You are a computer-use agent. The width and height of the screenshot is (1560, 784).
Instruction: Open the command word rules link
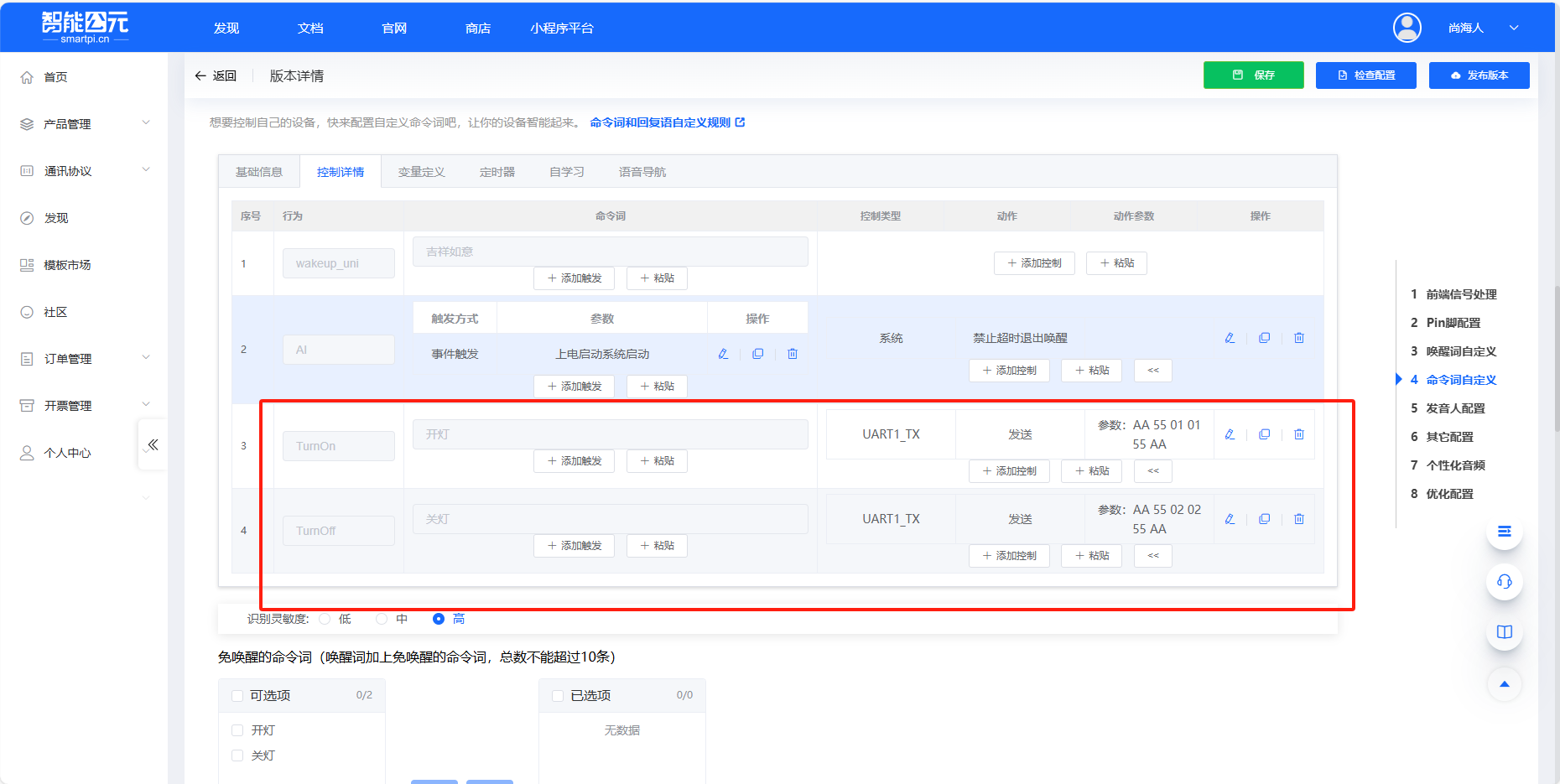666,122
